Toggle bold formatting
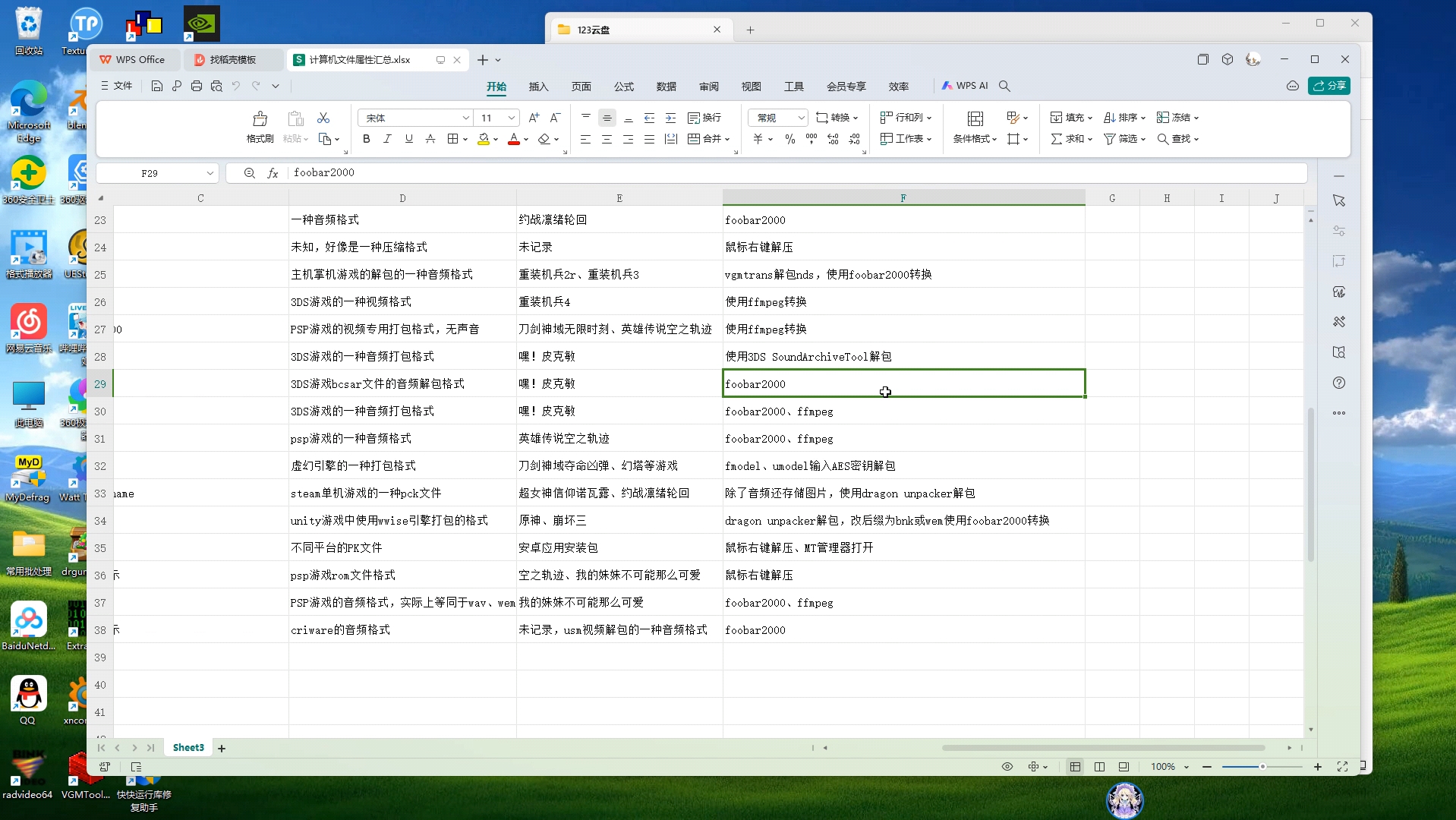Viewport: 1456px width, 820px height. 366,139
